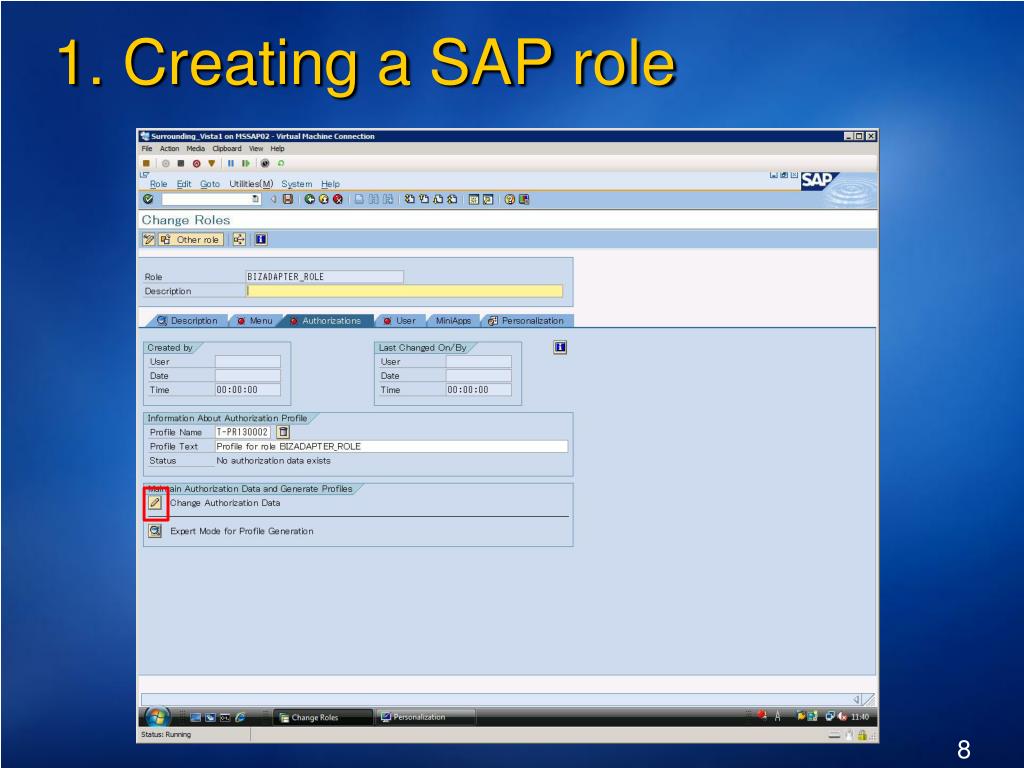The width and height of the screenshot is (1024, 768).
Task: Click the Windows Start orb
Action: [x=157, y=717]
